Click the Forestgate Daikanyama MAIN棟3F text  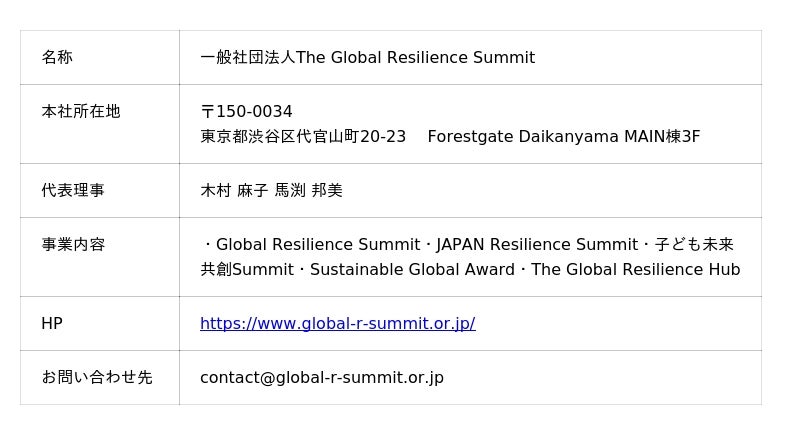click(x=563, y=136)
